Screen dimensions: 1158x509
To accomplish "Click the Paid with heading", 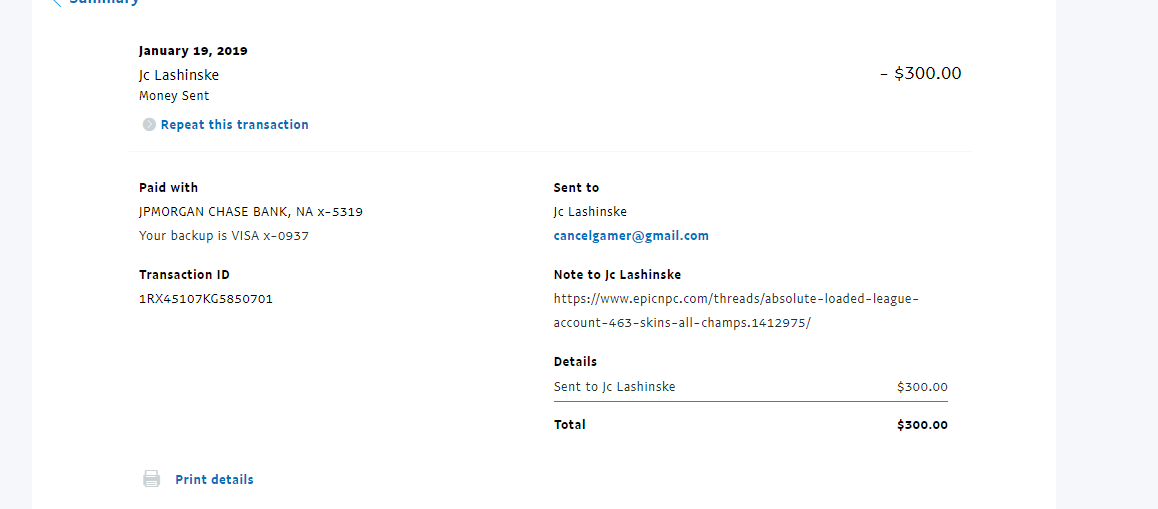I will point(168,187).
